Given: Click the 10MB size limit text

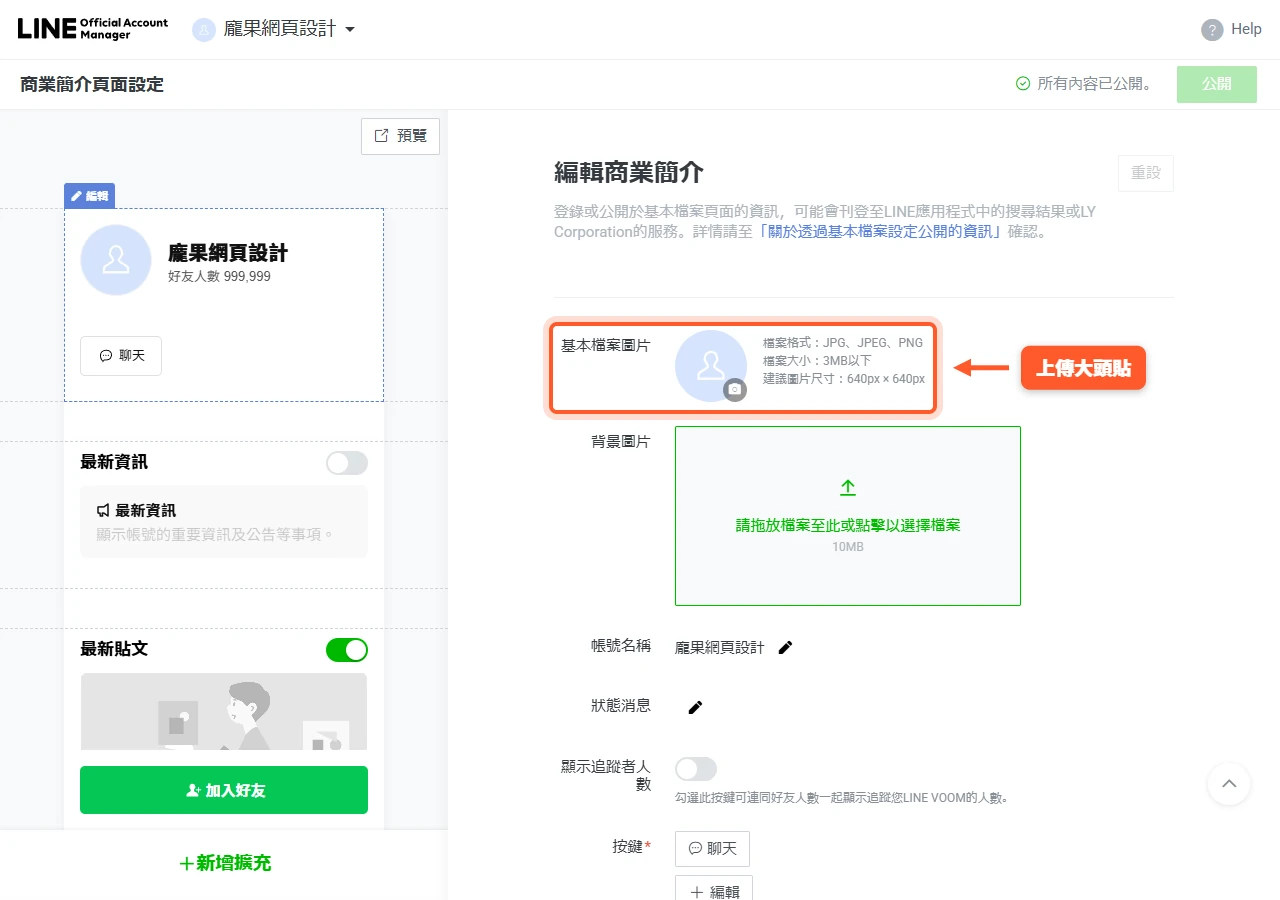Looking at the screenshot, I should (848, 547).
